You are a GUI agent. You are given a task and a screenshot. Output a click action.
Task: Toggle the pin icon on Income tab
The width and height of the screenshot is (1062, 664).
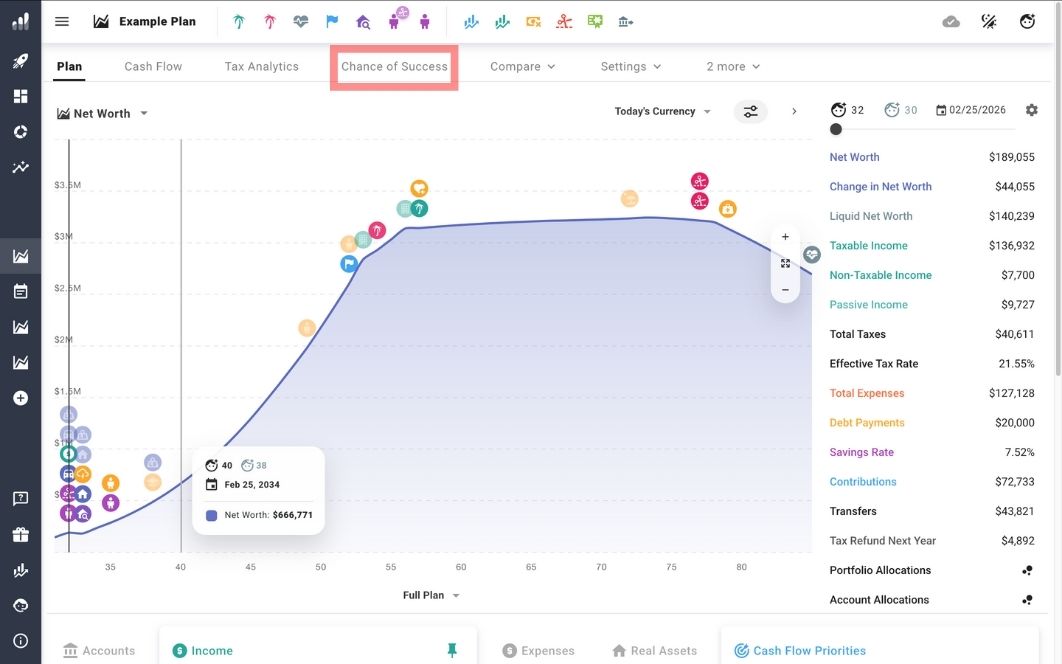[x=452, y=650]
